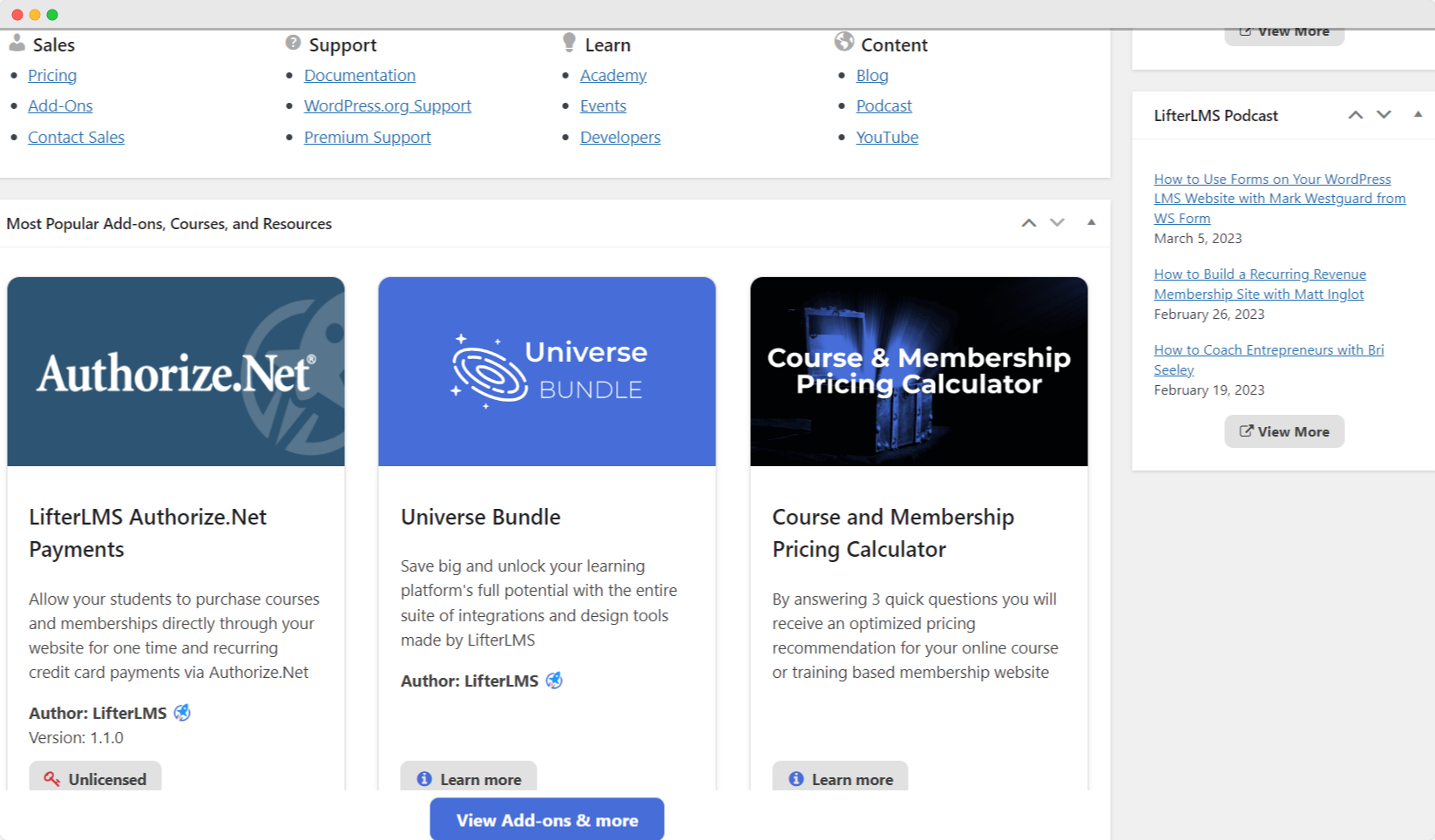
Task: Click verified badge beside Authorize.Net author
Action: pyautogui.click(x=182, y=713)
